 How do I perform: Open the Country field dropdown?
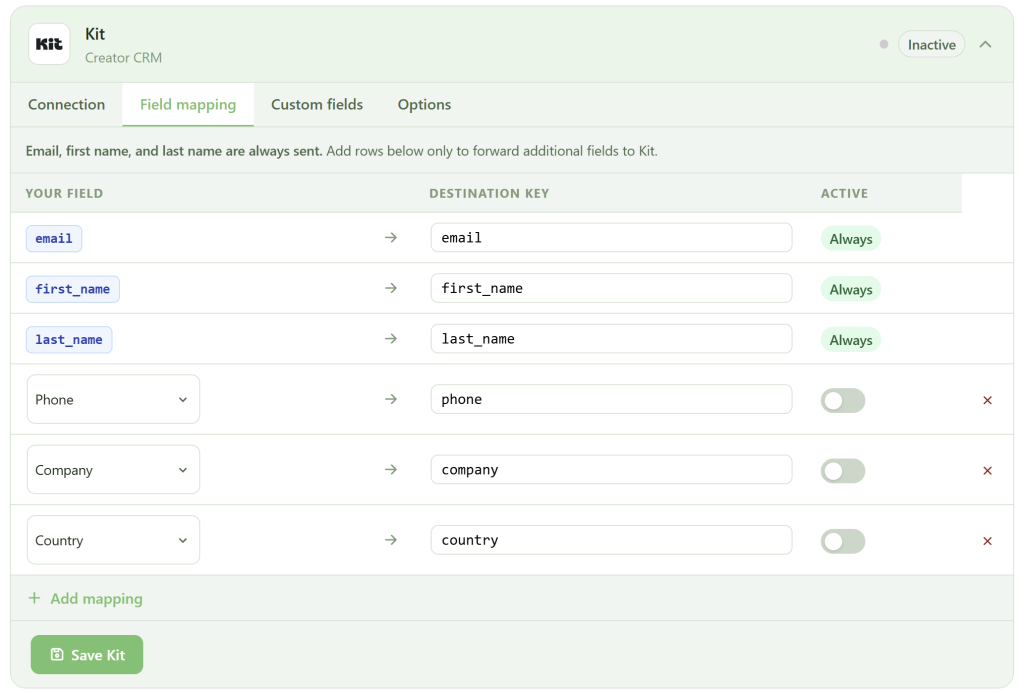point(113,540)
